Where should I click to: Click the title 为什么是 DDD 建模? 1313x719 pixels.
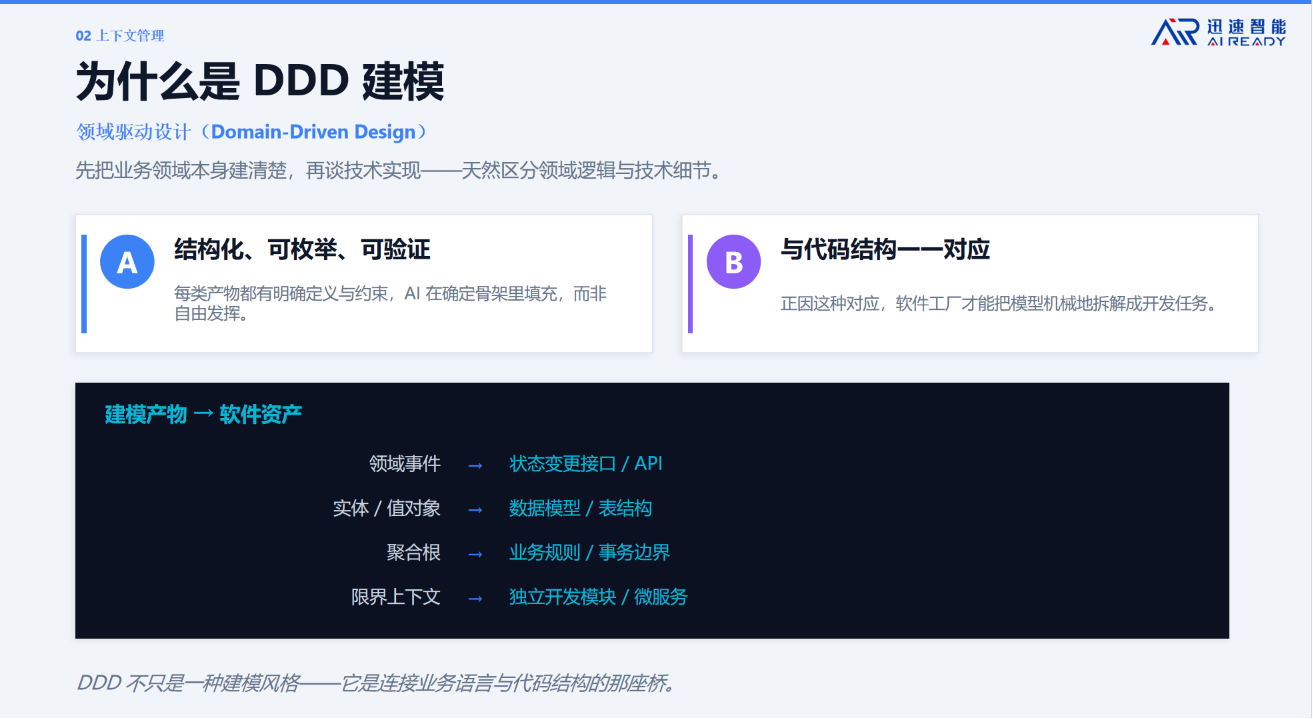tap(260, 82)
